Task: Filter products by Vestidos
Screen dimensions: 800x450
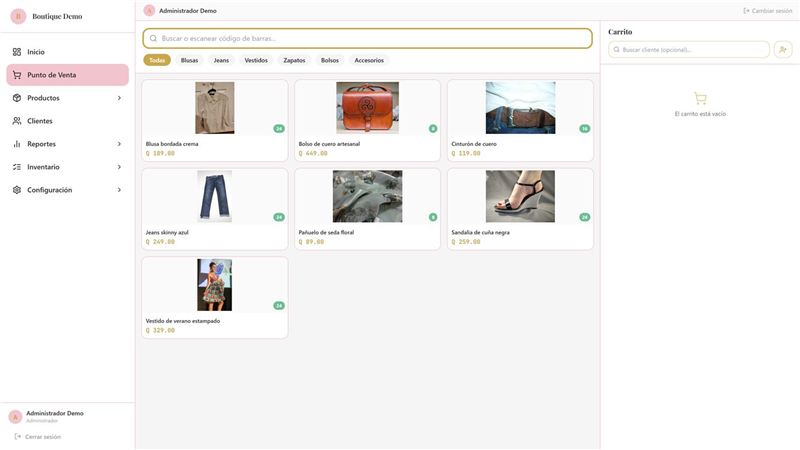Action: pyautogui.click(x=256, y=60)
